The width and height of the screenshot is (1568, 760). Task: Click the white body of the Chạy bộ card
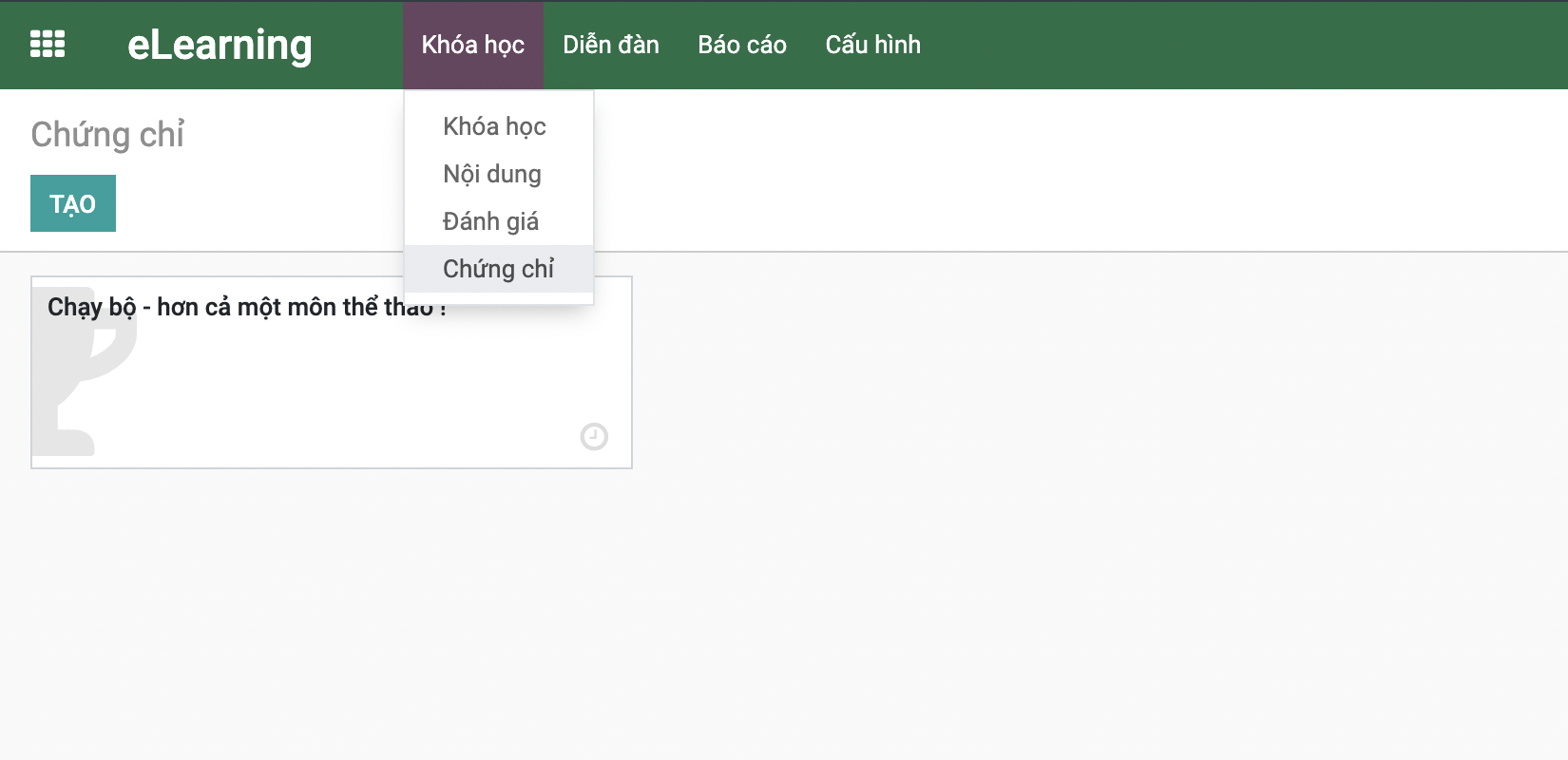click(361, 389)
